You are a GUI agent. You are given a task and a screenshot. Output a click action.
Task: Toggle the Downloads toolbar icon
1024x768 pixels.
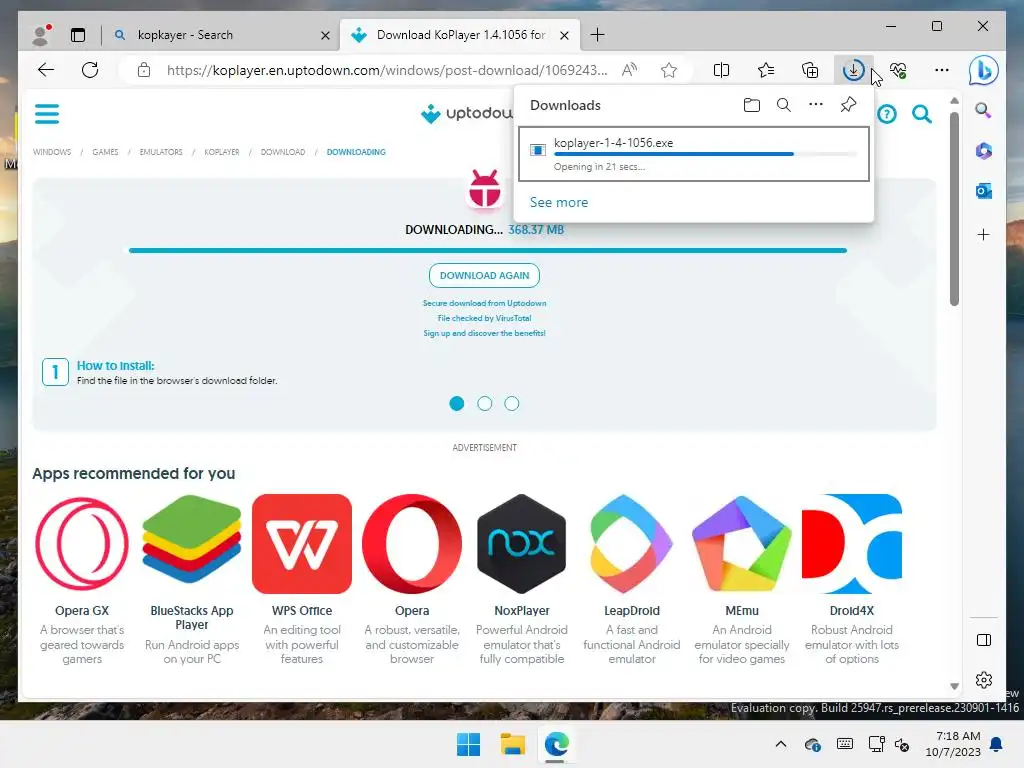(853, 70)
